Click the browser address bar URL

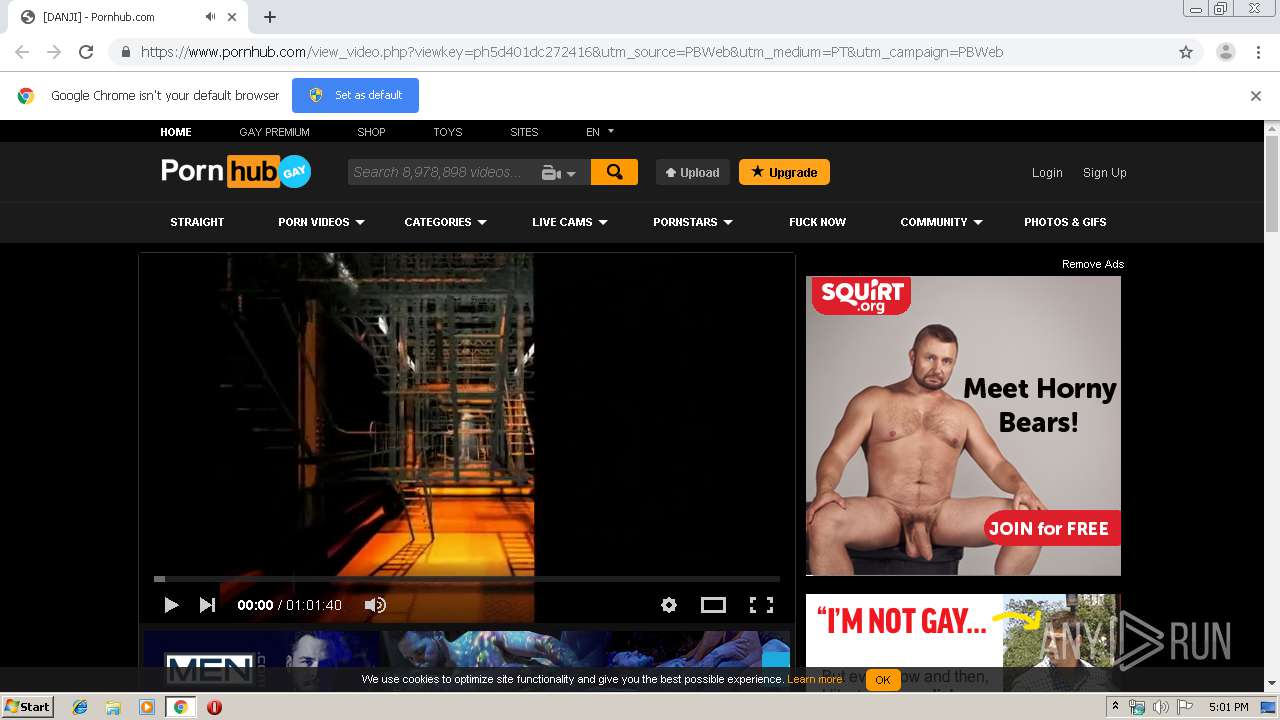tap(572, 52)
